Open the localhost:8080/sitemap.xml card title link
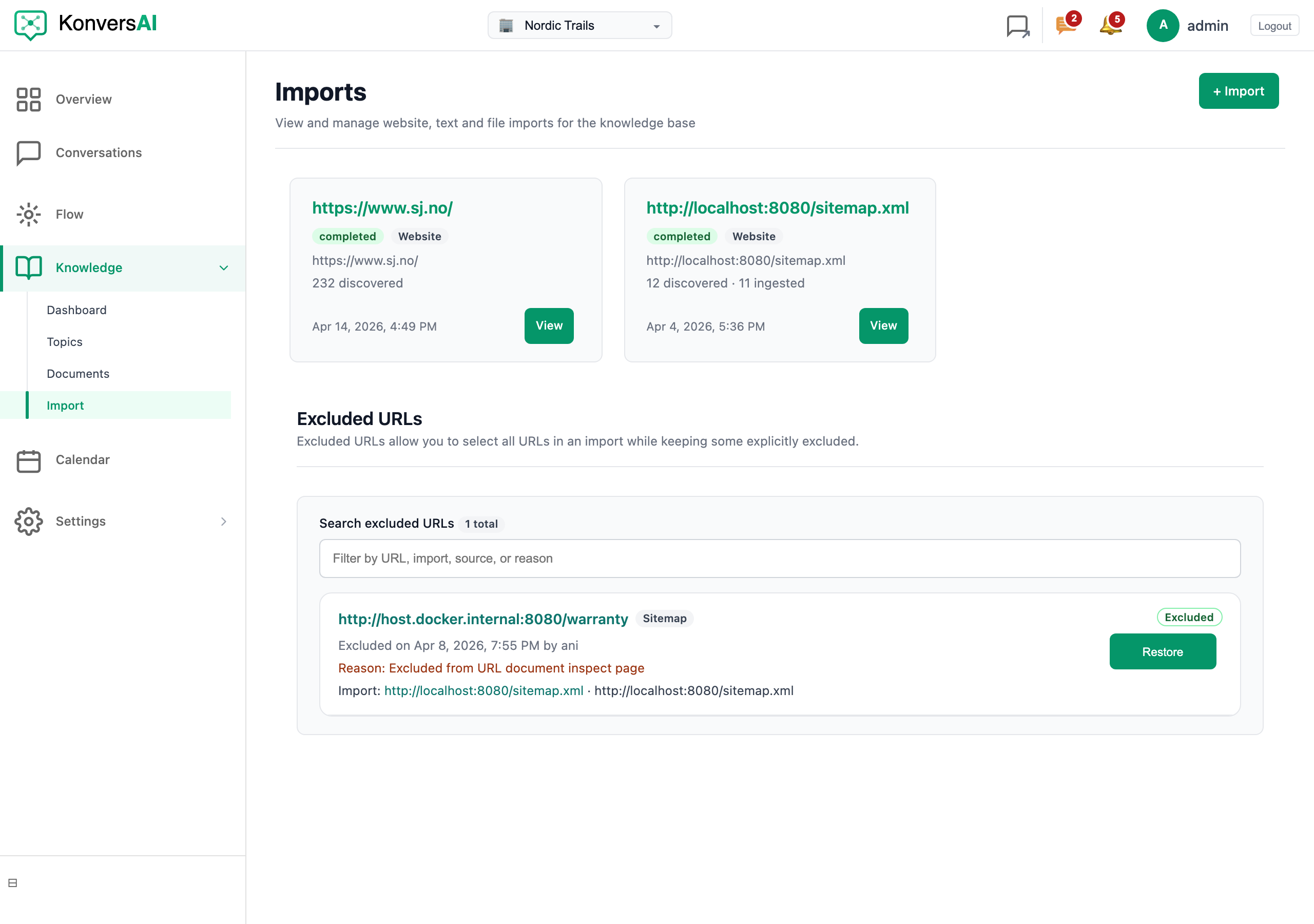The height and width of the screenshot is (924, 1314). point(777,208)
